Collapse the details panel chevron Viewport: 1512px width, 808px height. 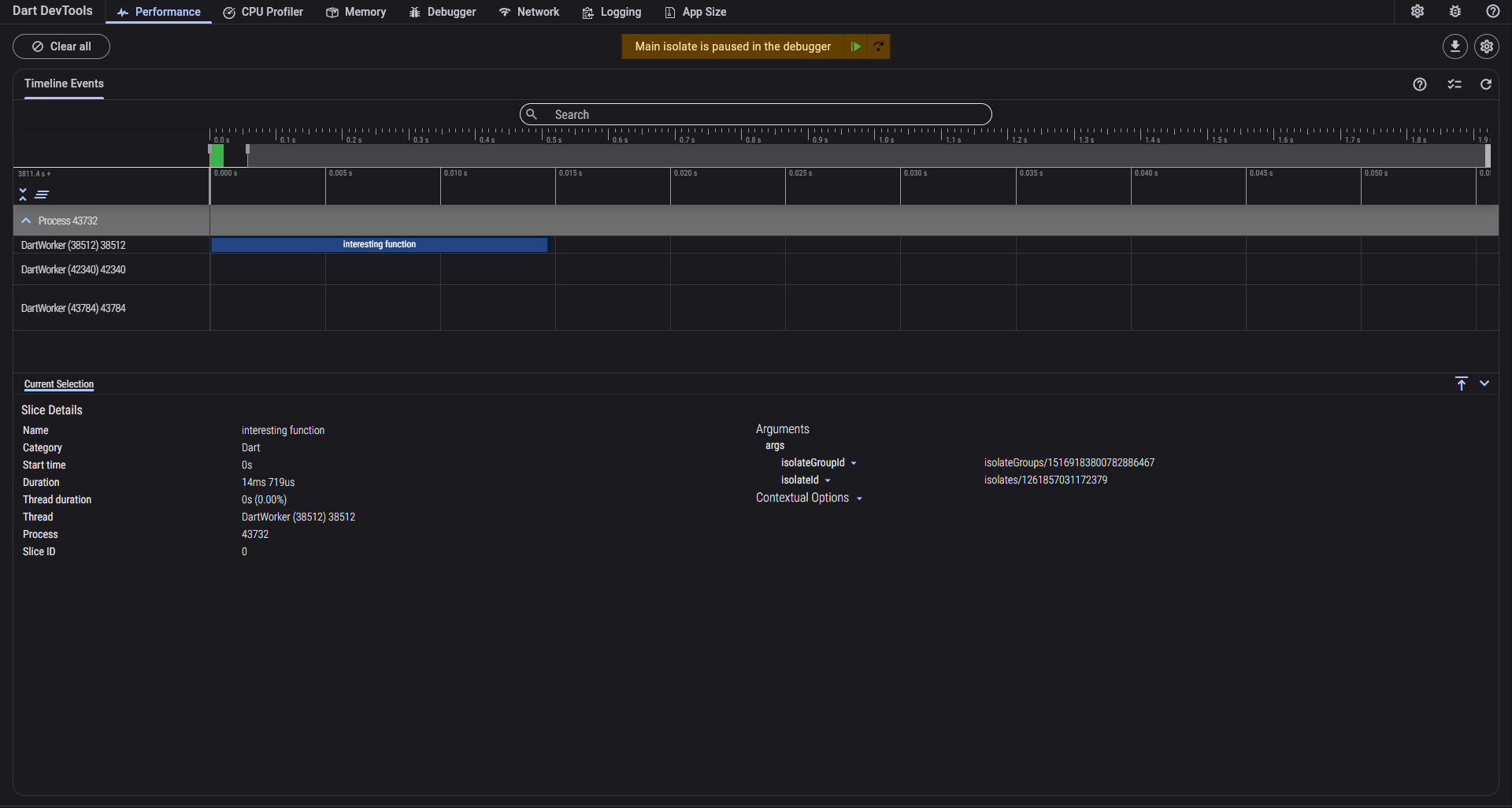click(1484, 384)
